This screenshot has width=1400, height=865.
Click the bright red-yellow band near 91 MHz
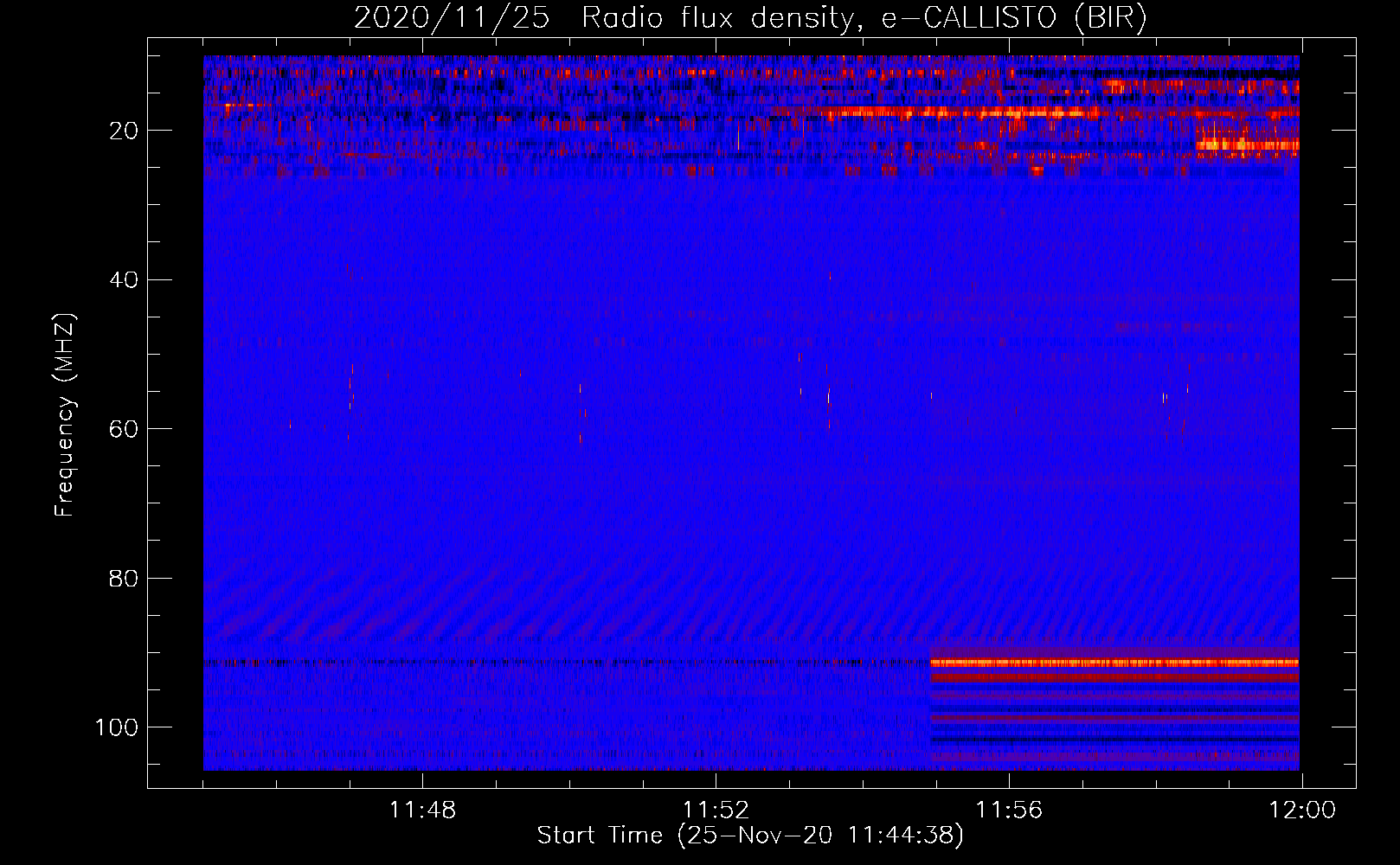(1114, 663)
